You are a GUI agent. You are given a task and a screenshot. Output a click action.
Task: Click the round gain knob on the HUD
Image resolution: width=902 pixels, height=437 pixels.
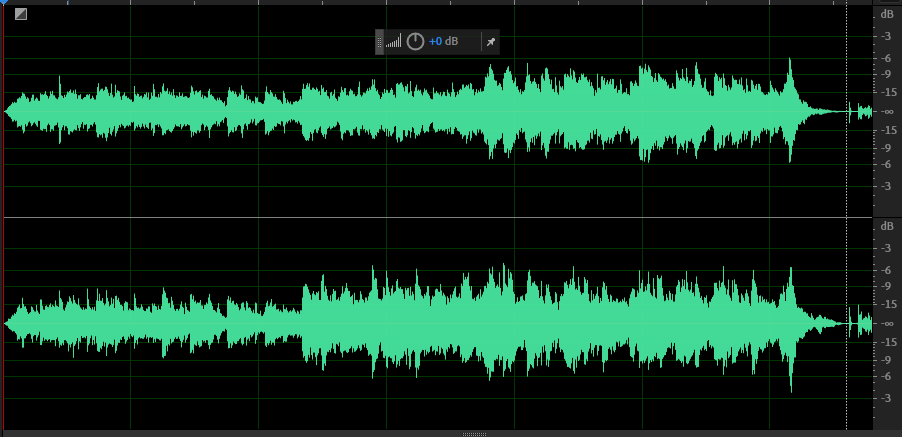coord(415,42)
